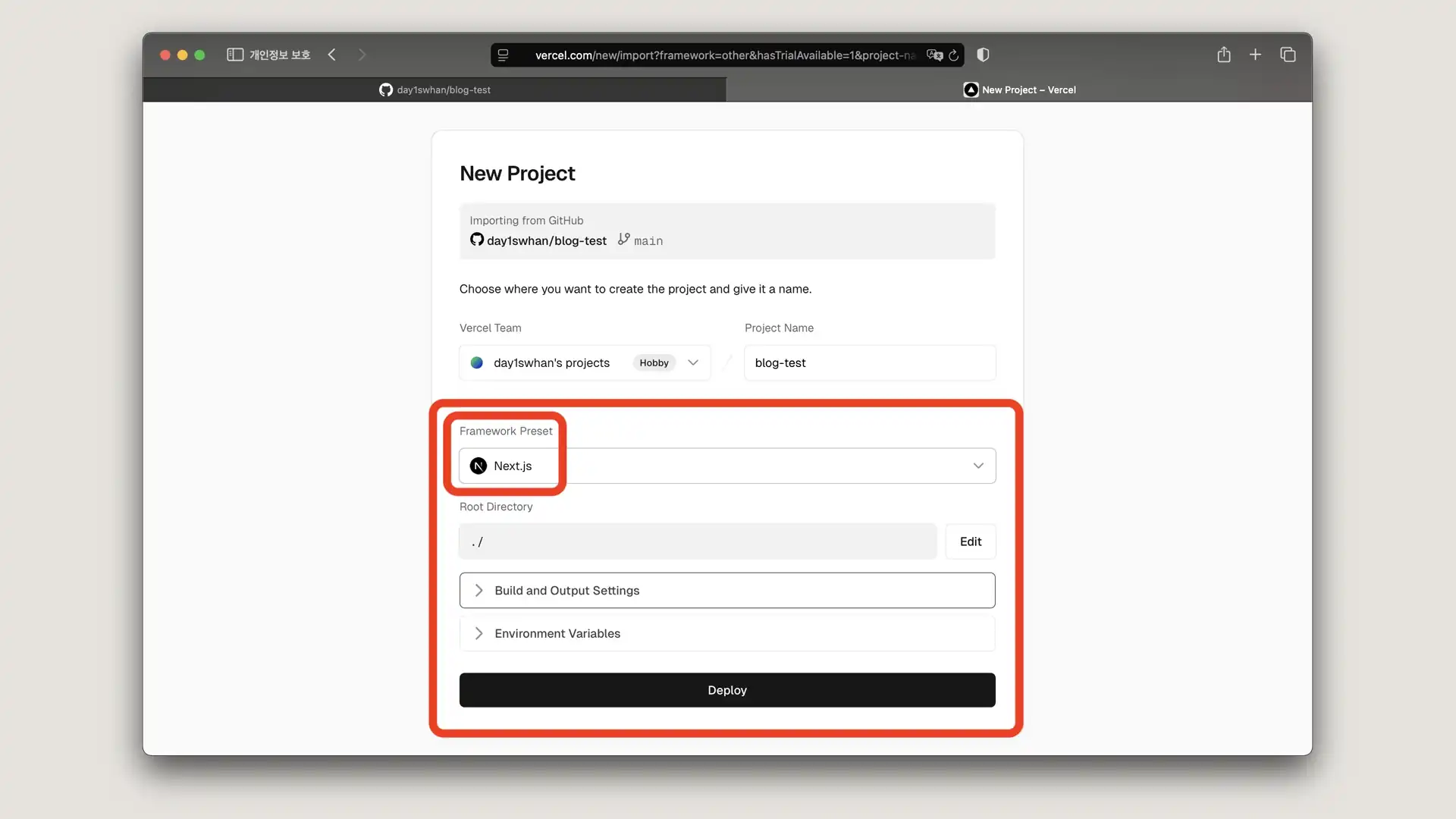
Task: Click the main branch label
Action: coord(648,241)
